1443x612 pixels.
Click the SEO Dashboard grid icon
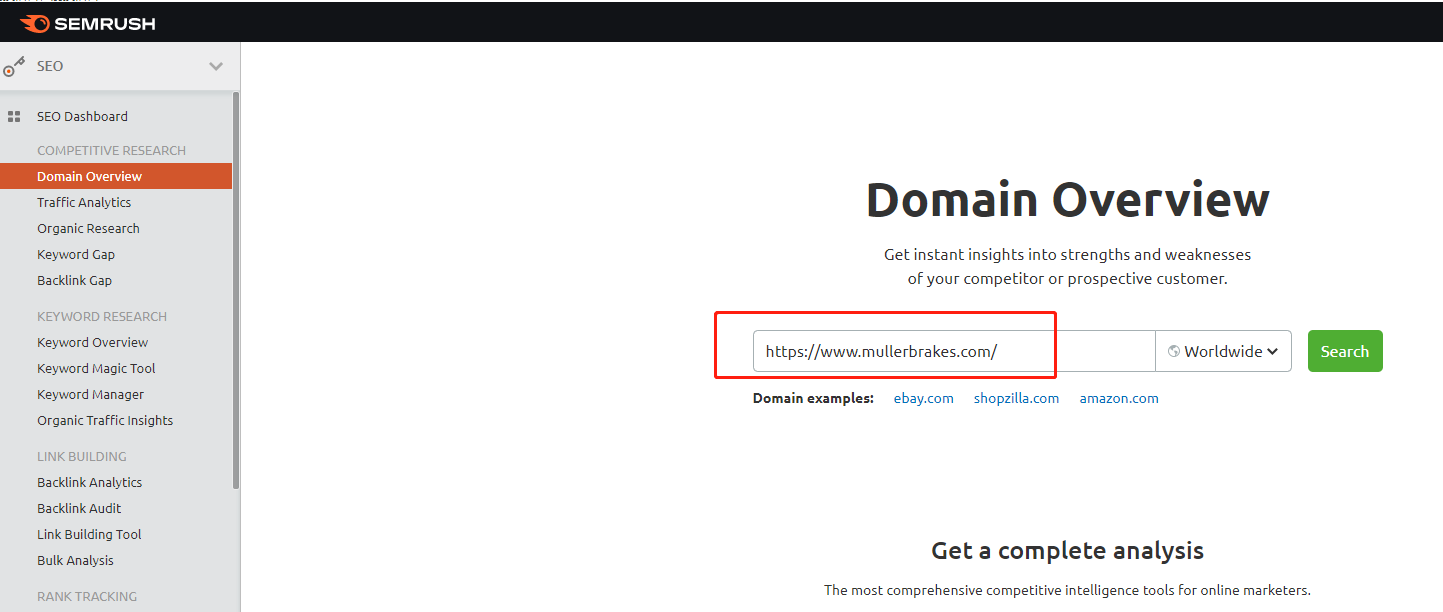[14, 117]
